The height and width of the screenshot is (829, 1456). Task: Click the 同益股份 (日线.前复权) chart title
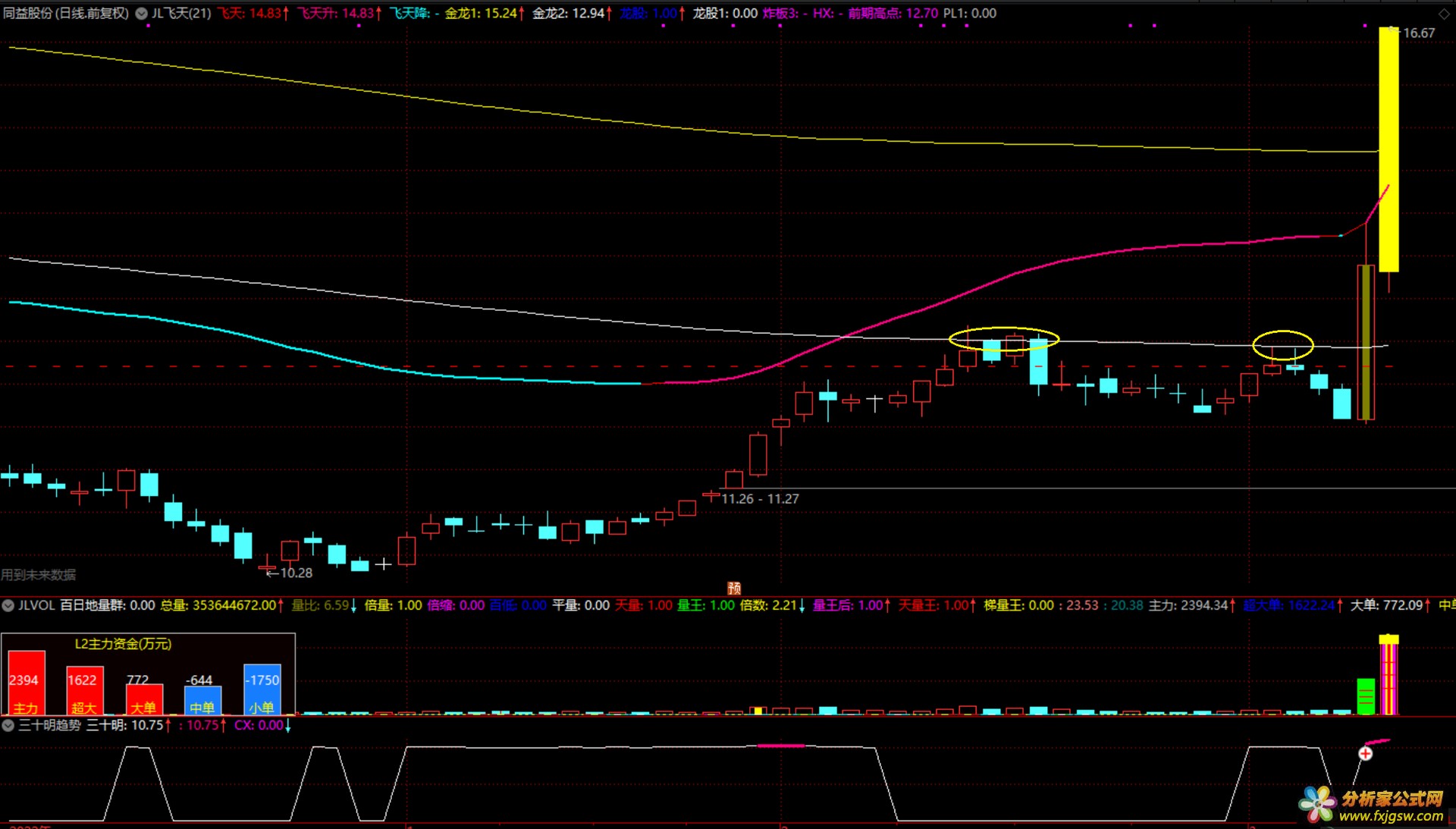tap(66, 14)
